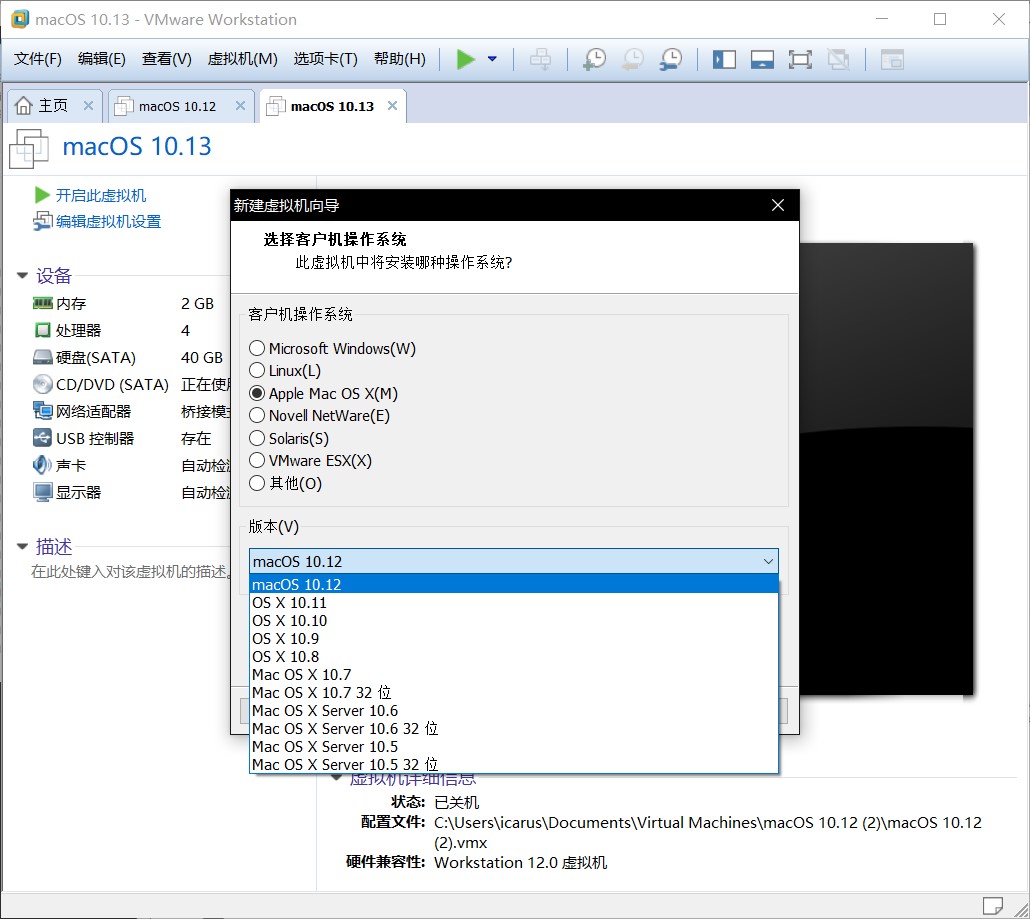This screenshot has width=1030, height=919.
Task: Click 开启此虚拟机 link
Action: point(101,195)
